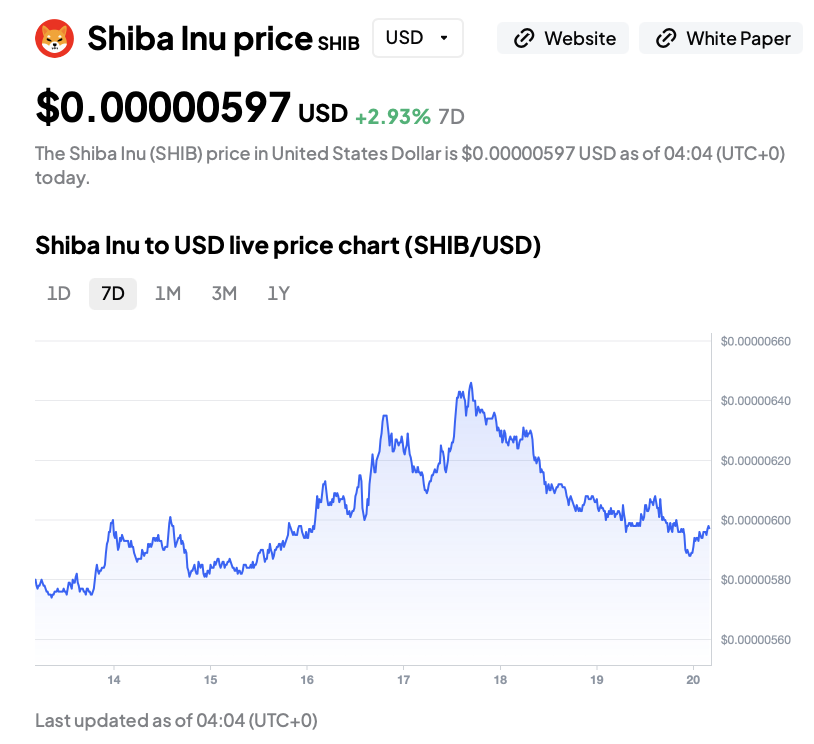Choose the 3M chart timeframe

224,293
